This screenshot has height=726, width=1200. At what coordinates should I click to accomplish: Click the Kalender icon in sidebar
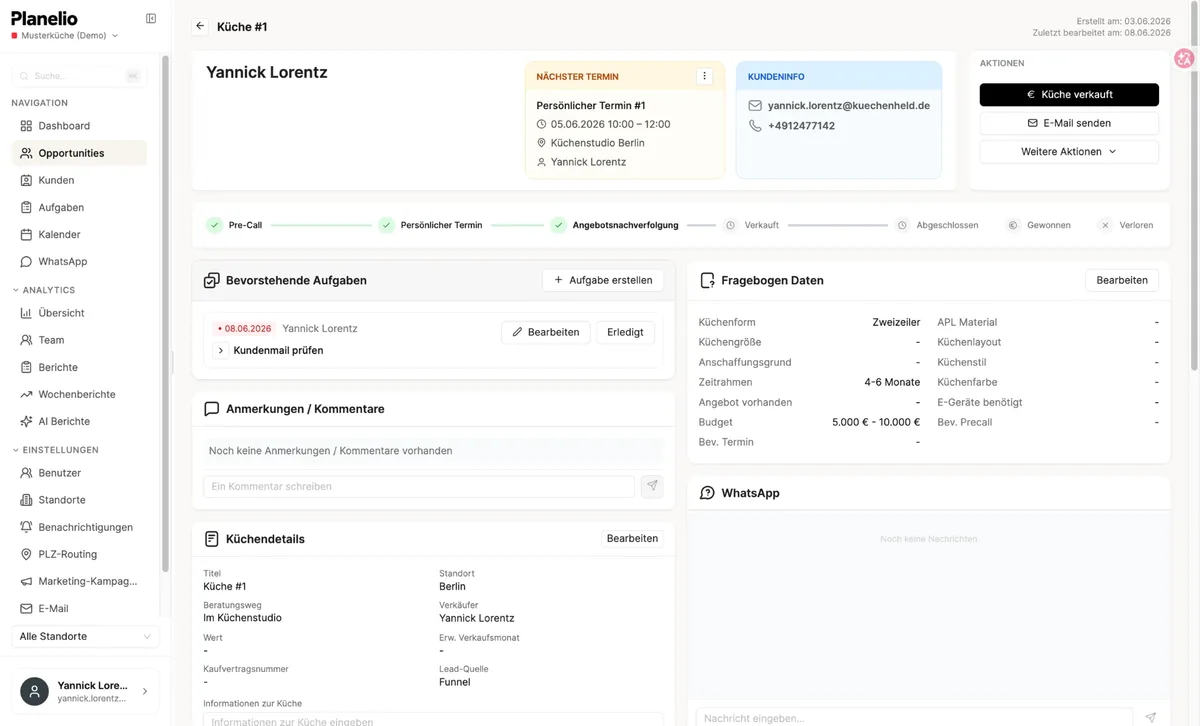tap(26, 234)
